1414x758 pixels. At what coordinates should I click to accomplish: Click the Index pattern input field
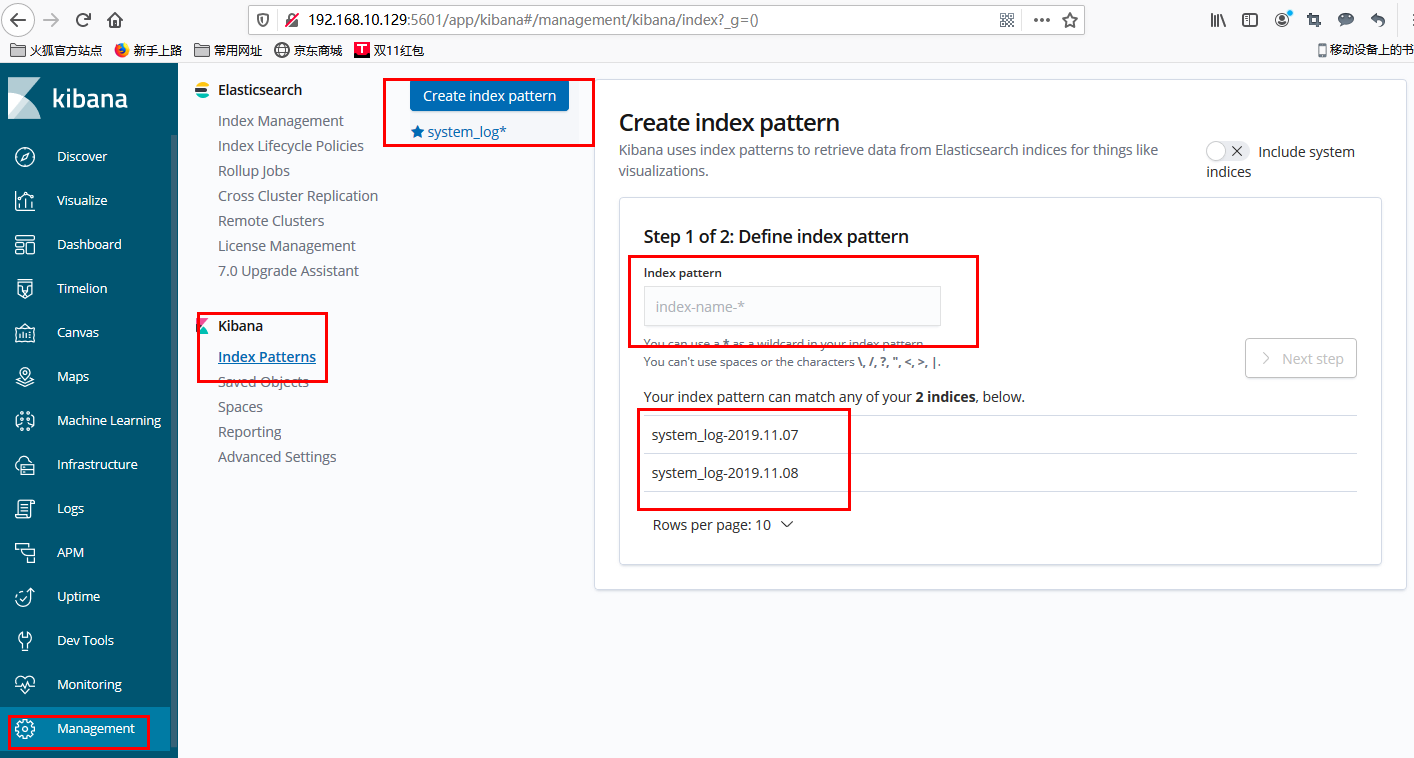[792, 306]
